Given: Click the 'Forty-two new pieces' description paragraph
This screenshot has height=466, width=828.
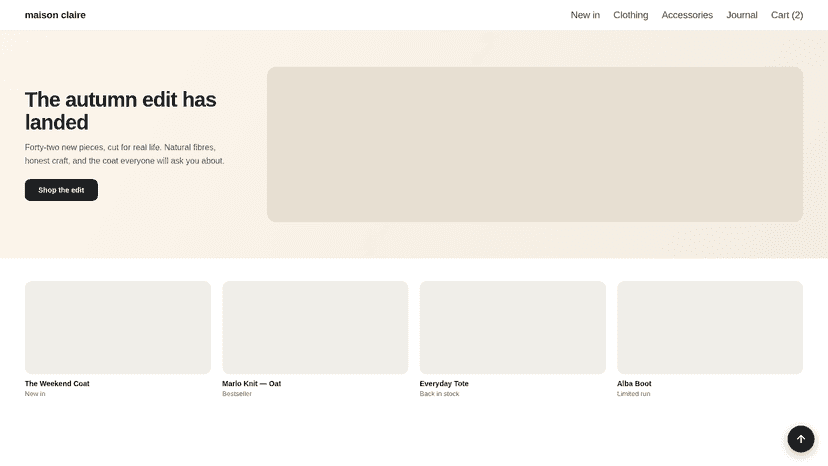Looking at the screenshot, I should pos(125,154).
